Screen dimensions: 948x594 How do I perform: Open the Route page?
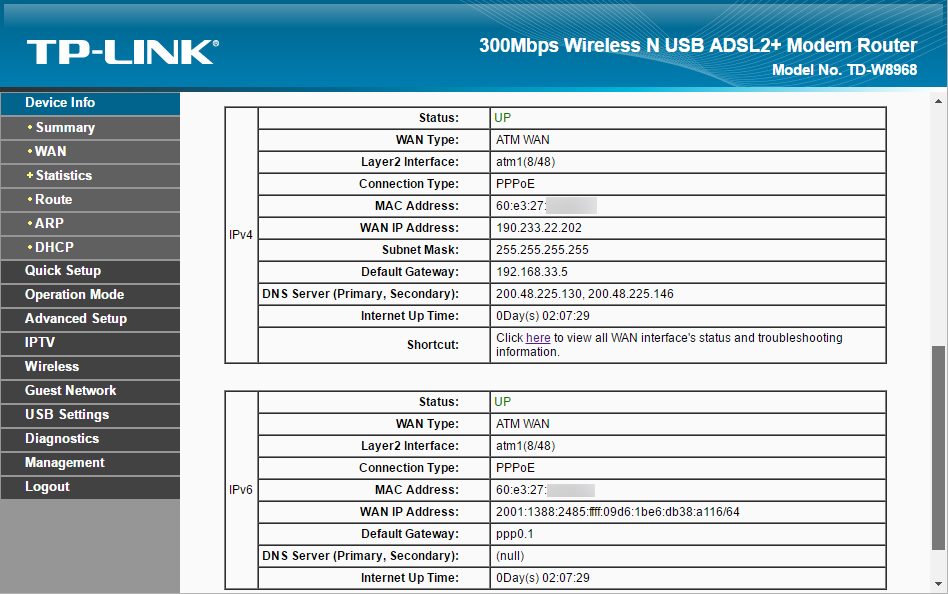click(90, 200)
